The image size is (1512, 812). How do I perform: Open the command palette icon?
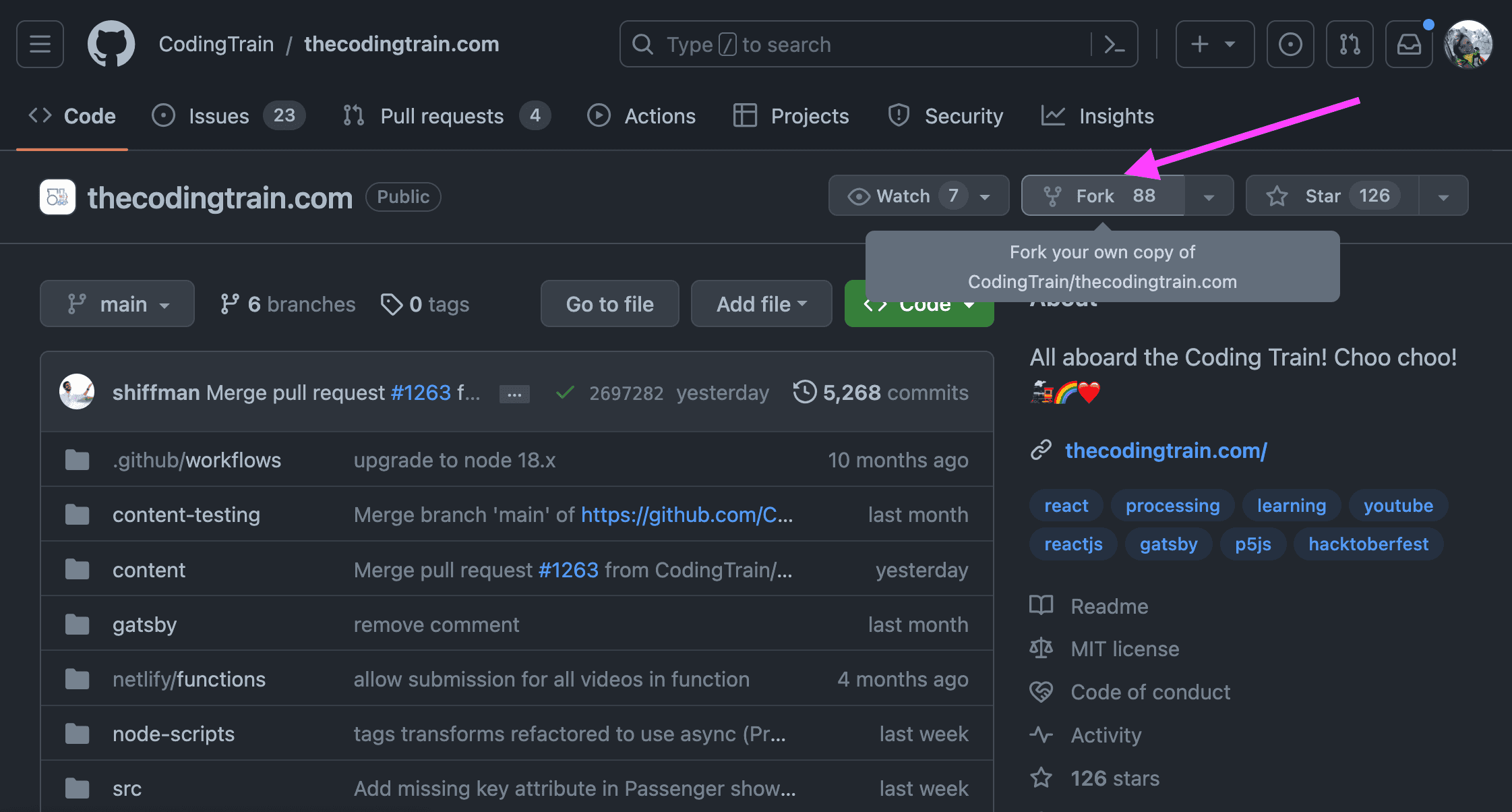1114,45
